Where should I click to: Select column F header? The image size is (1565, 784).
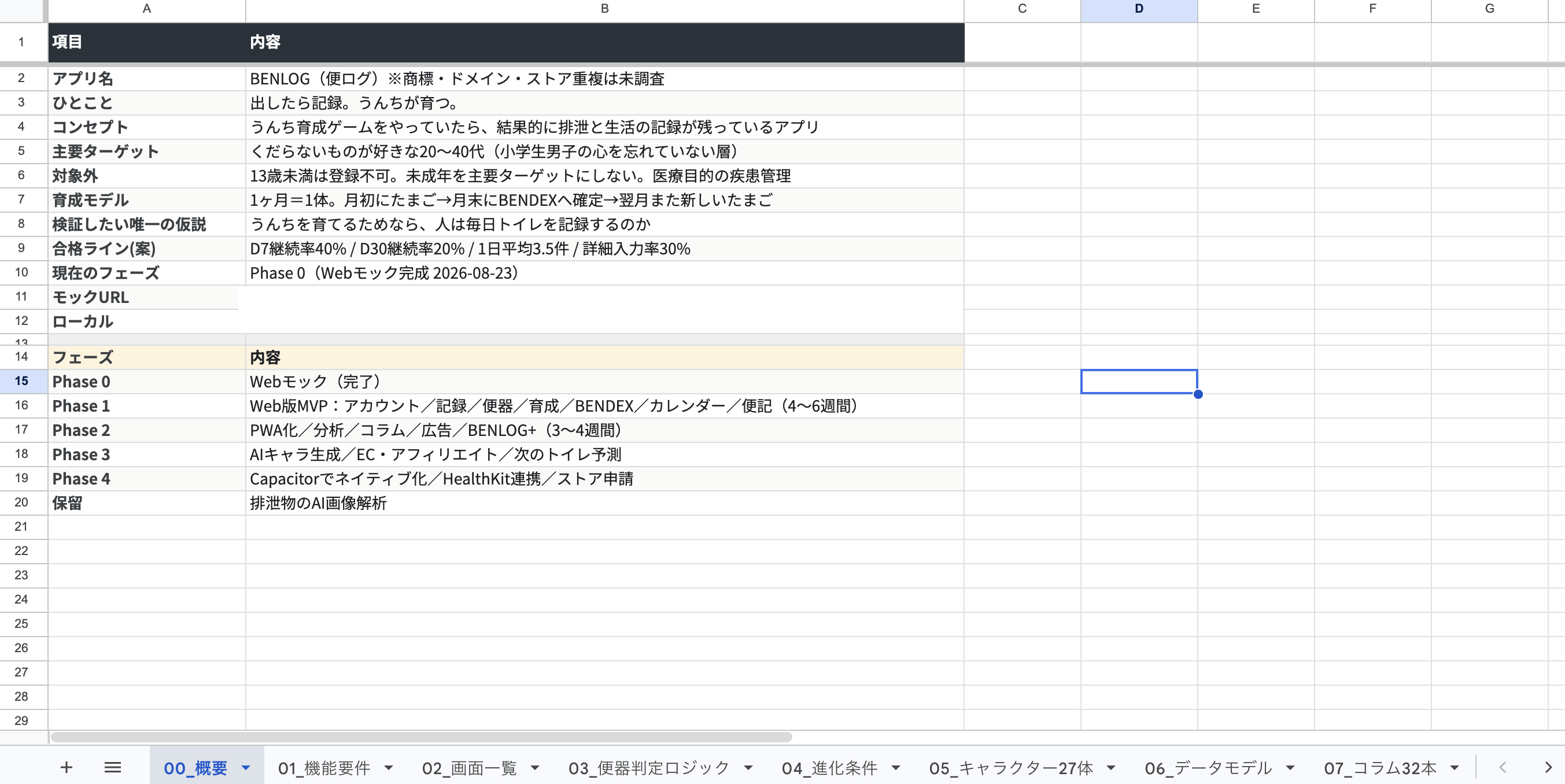coord(1372,9)
